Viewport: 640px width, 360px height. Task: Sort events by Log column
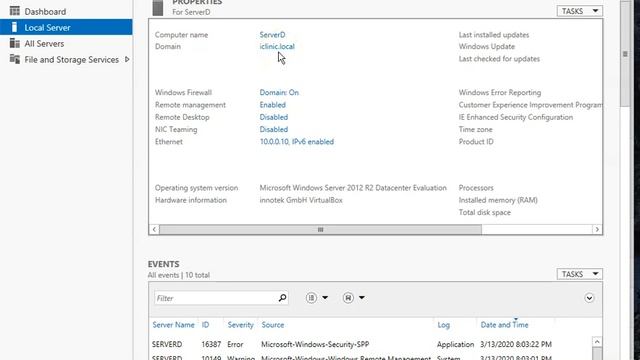(444, 325)
